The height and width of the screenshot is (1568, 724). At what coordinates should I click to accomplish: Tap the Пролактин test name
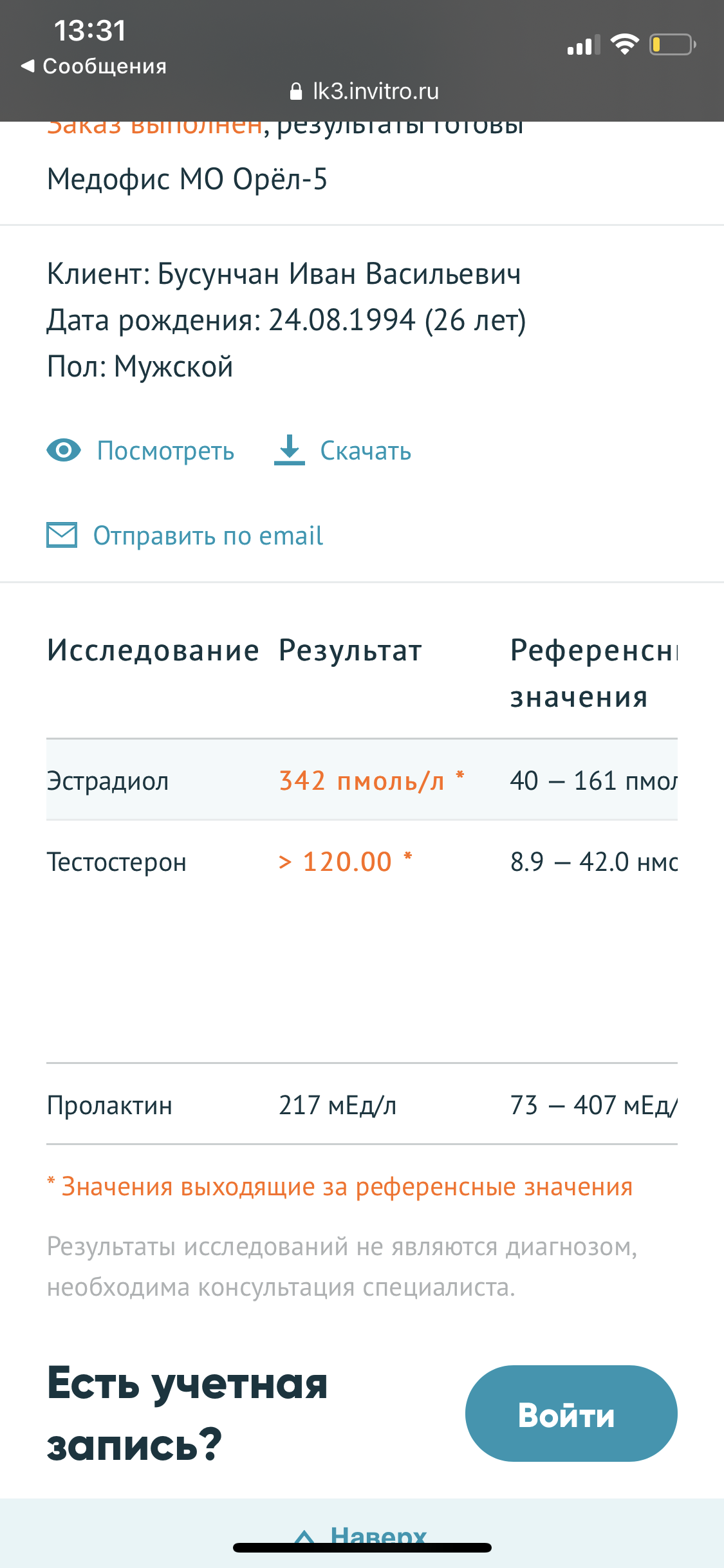coord(109,1105)
